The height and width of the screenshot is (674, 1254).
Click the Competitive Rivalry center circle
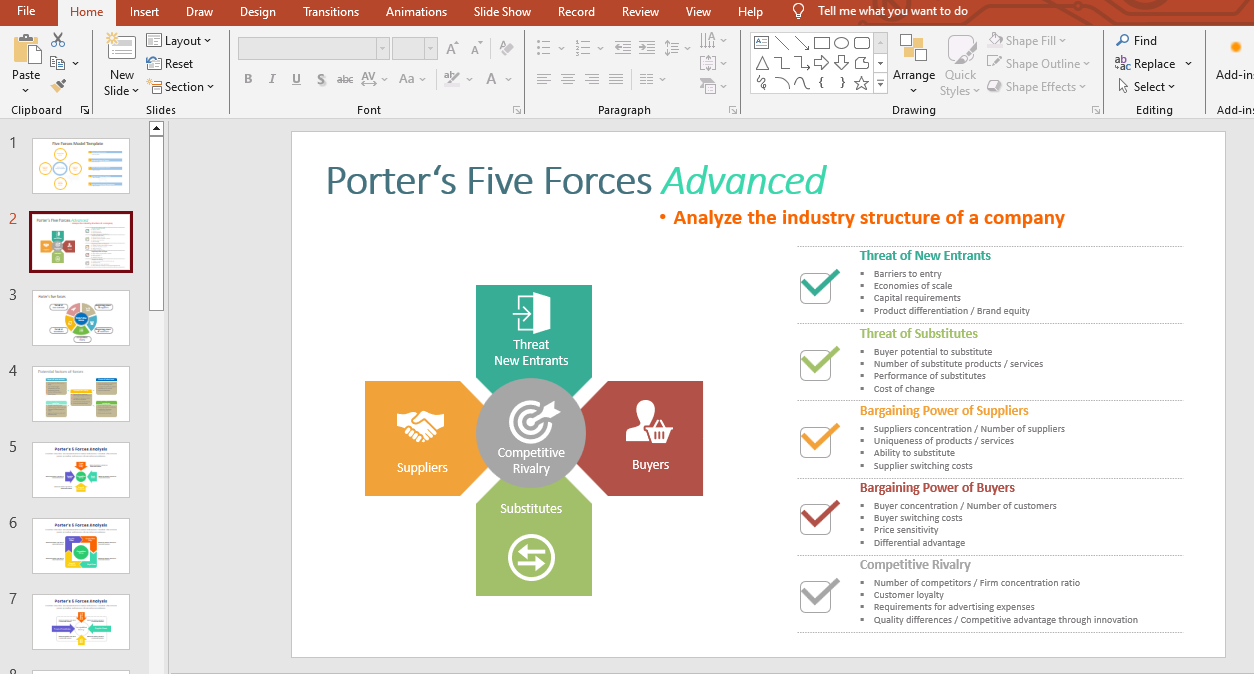click(531, 433)
